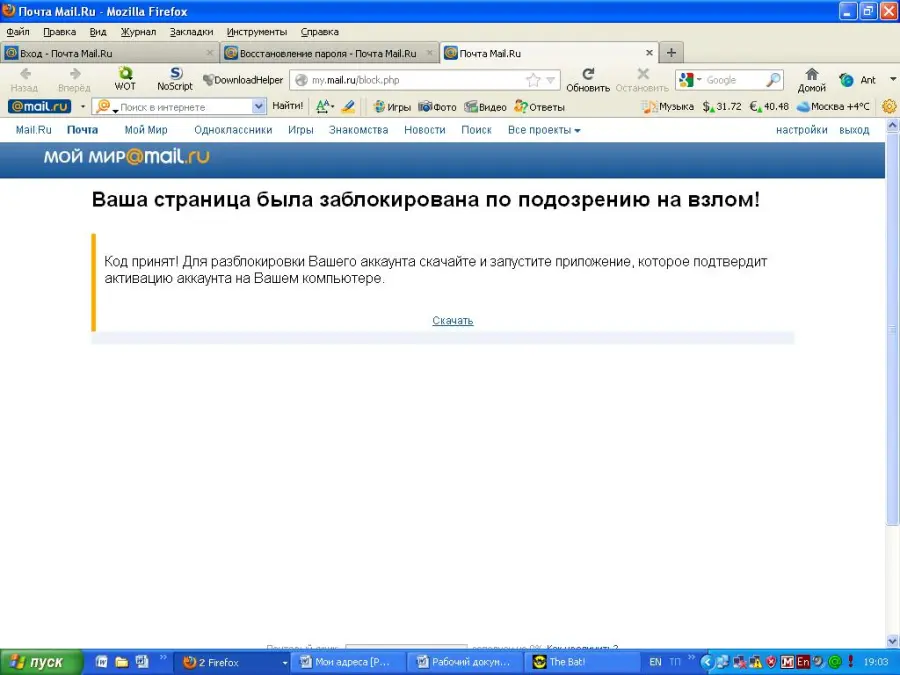Expand the toolbar overflow chevron at far right

[x=893, y=80]
